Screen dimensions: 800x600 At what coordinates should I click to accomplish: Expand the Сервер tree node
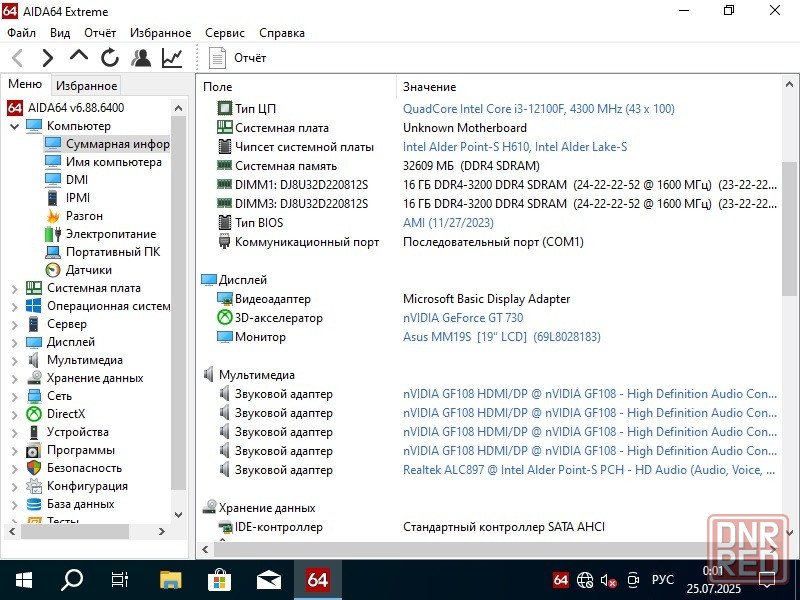point(14,324)
